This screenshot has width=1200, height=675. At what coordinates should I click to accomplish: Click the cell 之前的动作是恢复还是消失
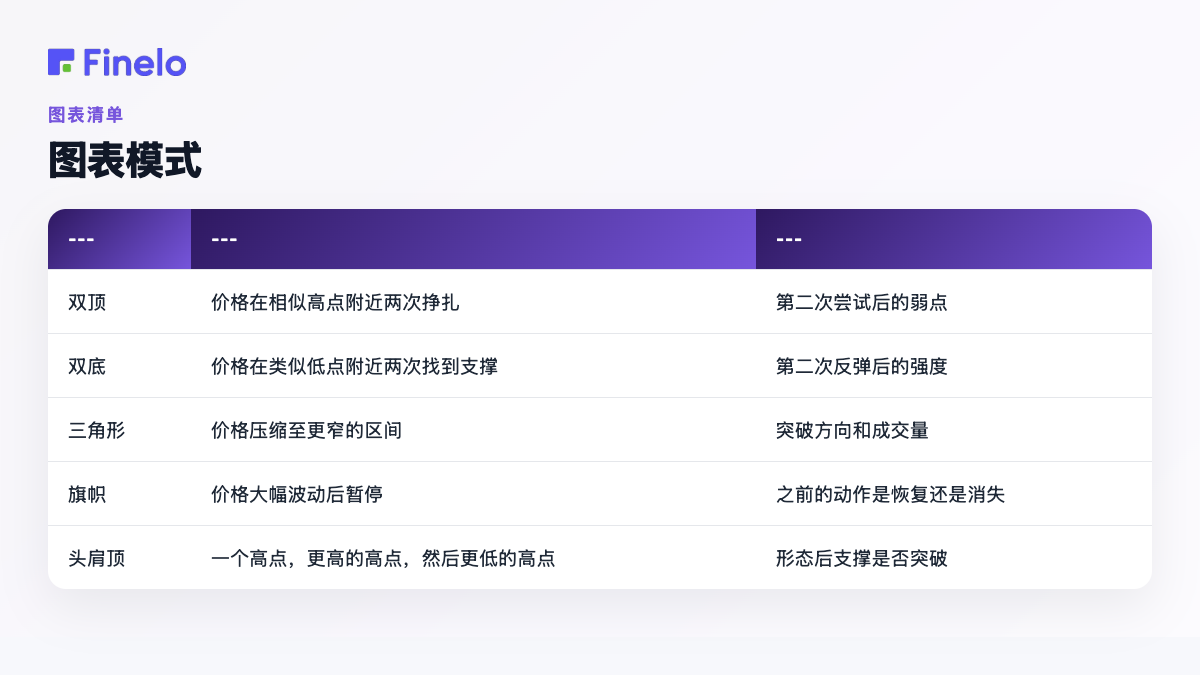click(890, 494)
